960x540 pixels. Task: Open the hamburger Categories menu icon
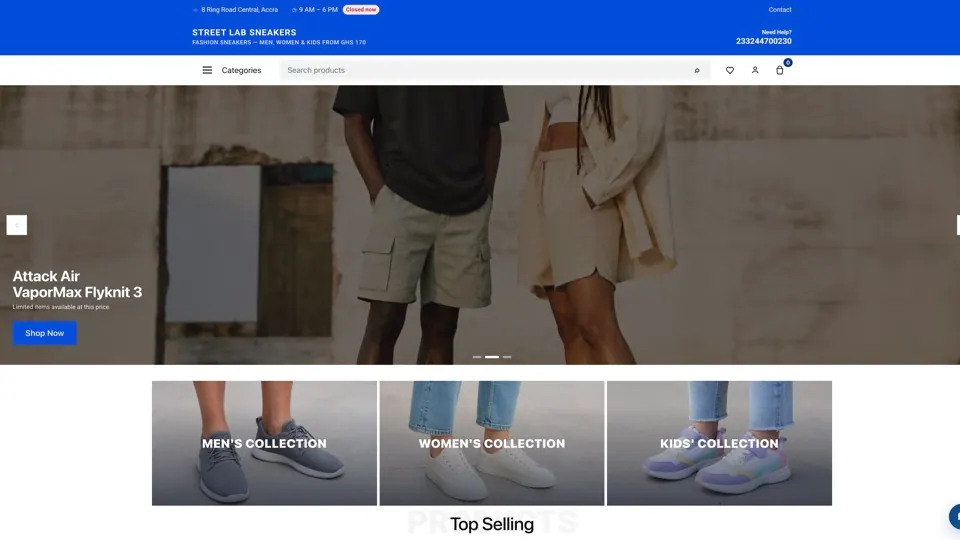click(207, 70)
